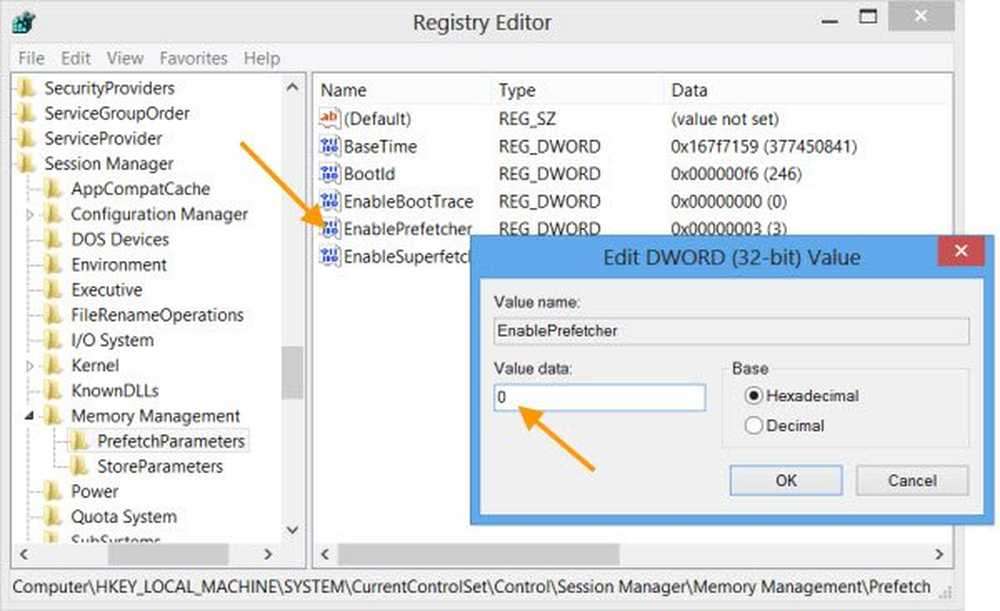
Task: Click the tree pane vertical scrollbar thumb
Action: [292, 371]
